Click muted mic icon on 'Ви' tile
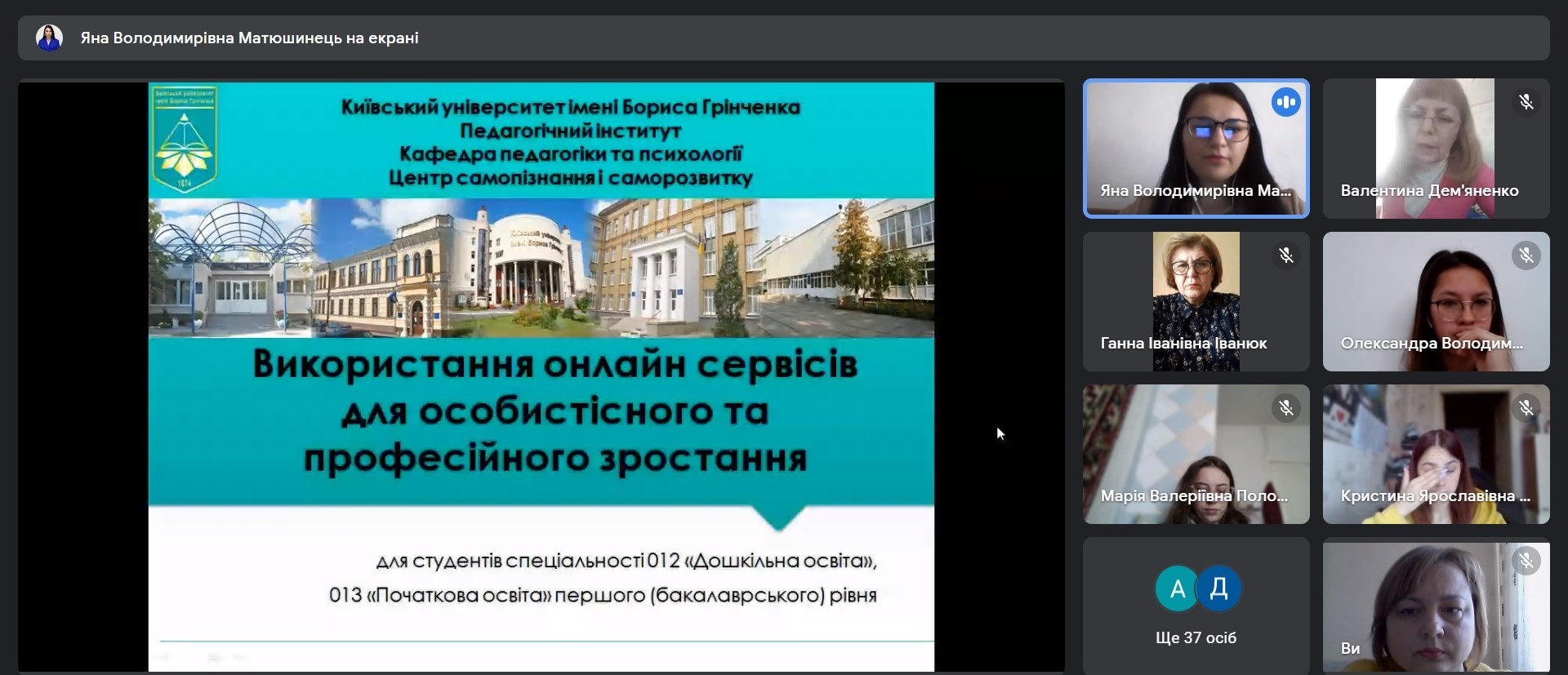Image resolution: width=1568 pixels, height=675 pixels. [1526, 561]
